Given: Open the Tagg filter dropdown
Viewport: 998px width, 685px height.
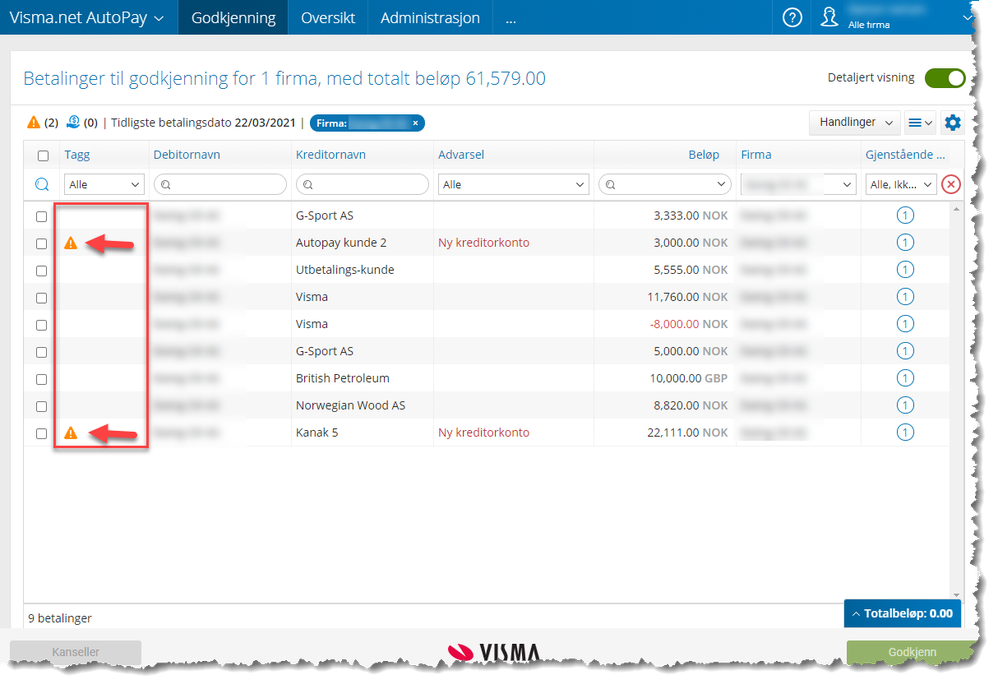Looking at the screenshot, I should coord(104,185).
